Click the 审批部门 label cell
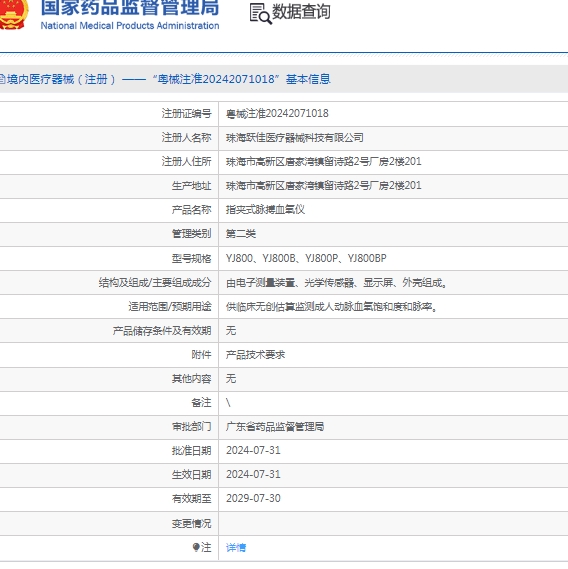 [109, 427]
